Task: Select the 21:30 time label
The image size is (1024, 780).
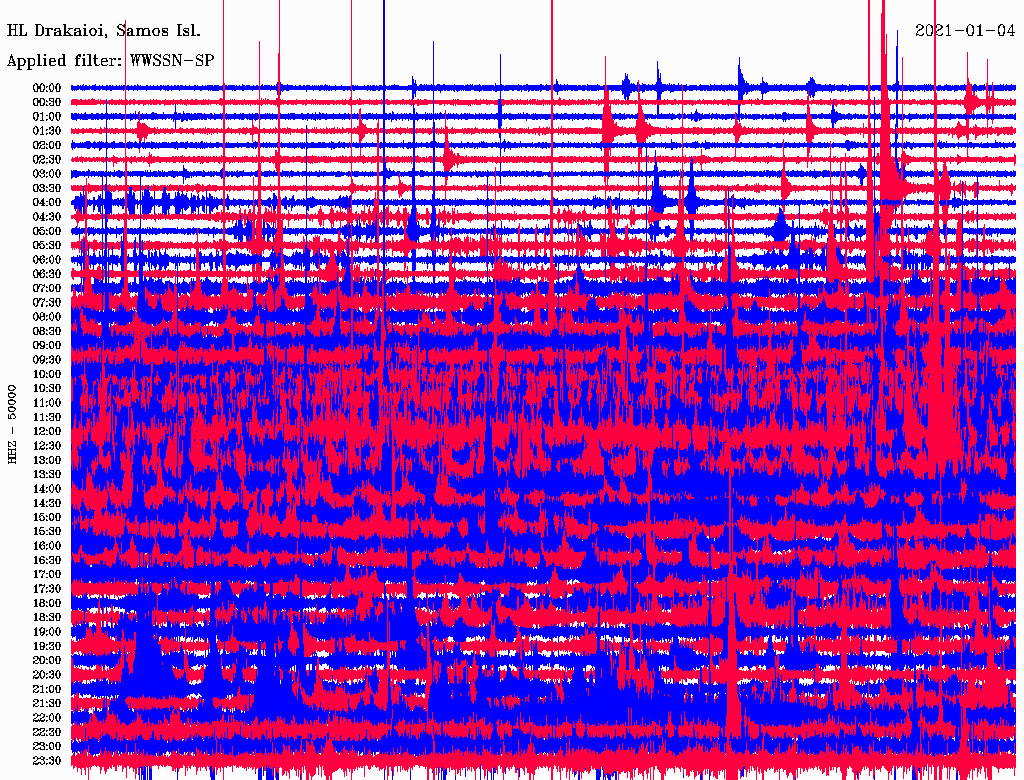Action: pos(46,704)
